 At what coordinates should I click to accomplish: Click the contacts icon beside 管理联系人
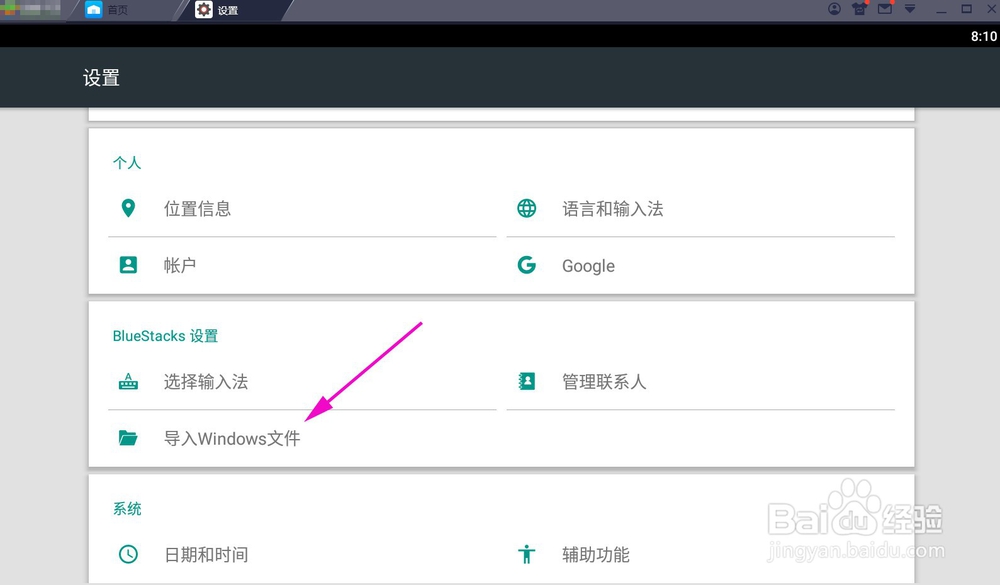[x=527, y=381]
